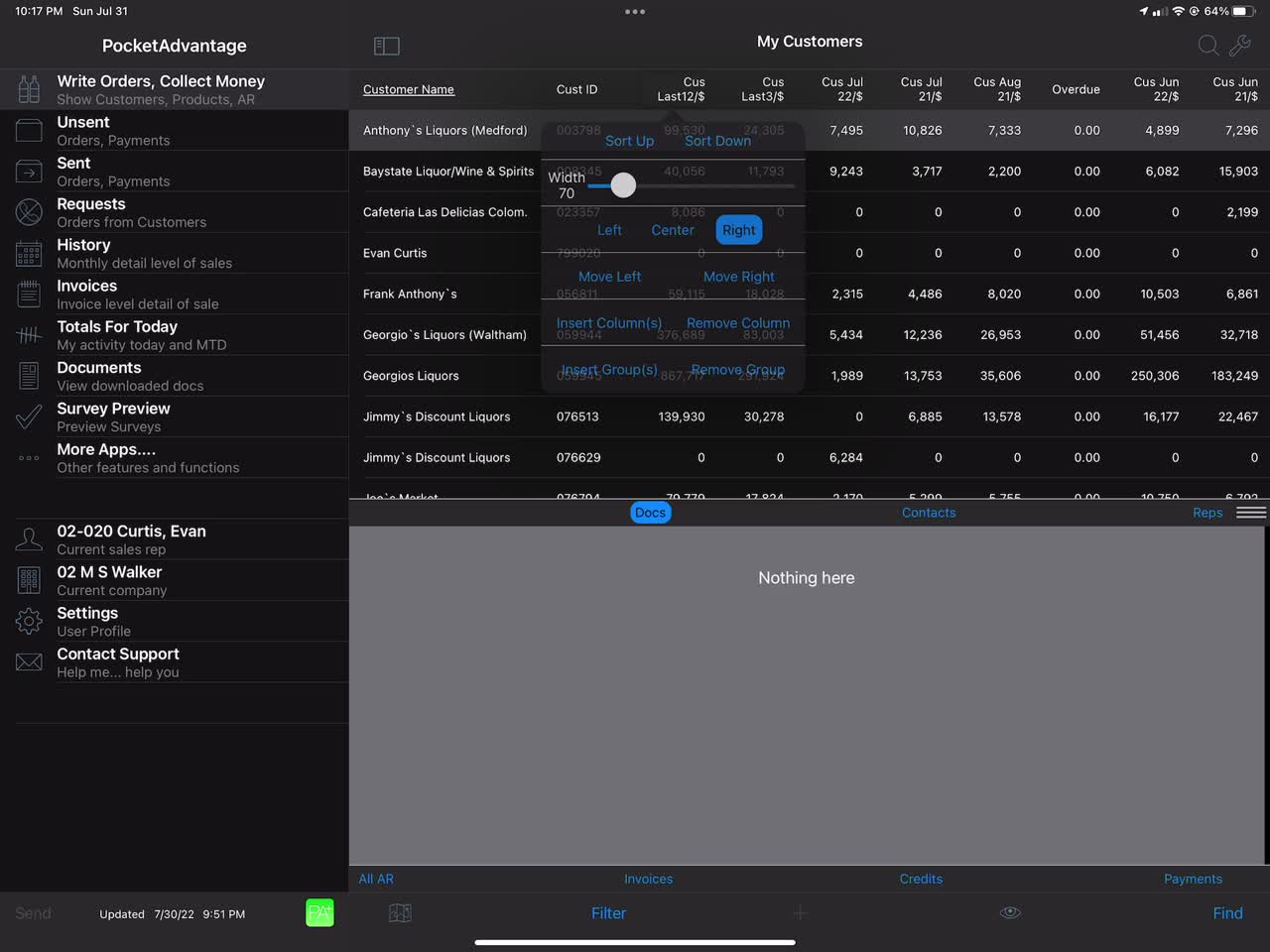Image resolution: width=1270 pixels, height=952 pixels.
Task: Tap the plus button next to Filter
Action: 800,912
